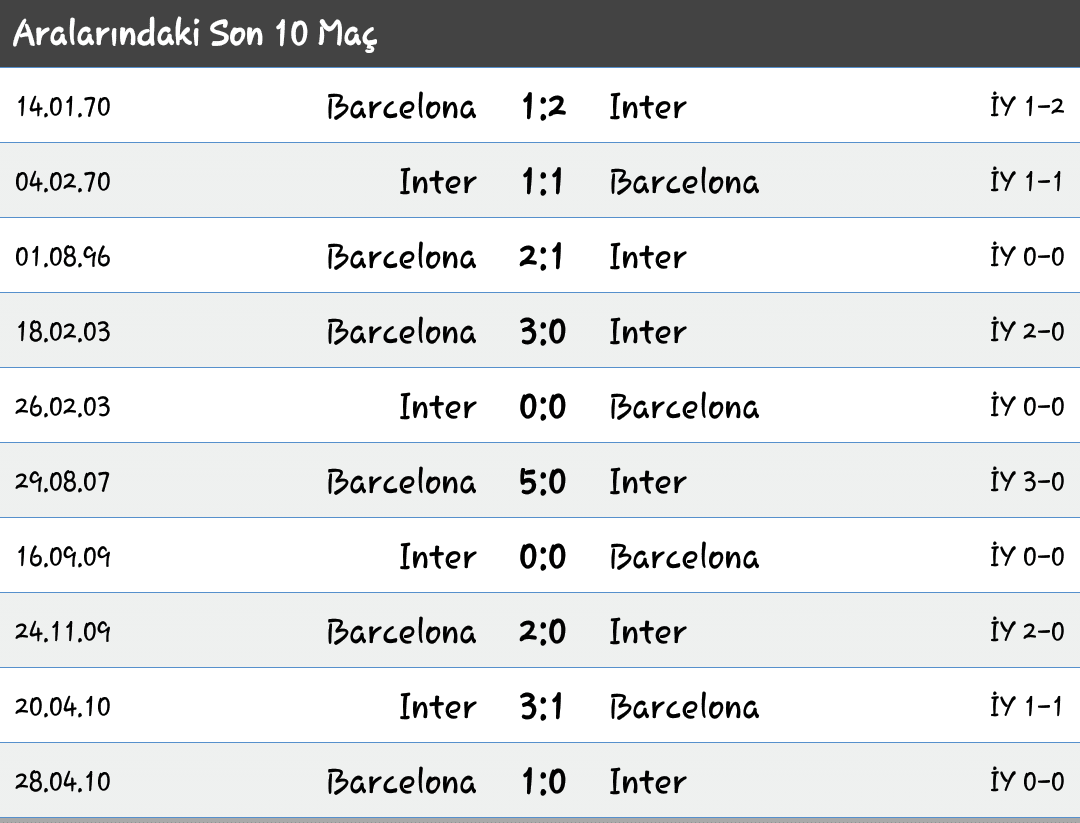Click Barcelona in the 18.02.03 row
Image resolution: width=1080 pixels, height=823 pixels.
(402, 332)
